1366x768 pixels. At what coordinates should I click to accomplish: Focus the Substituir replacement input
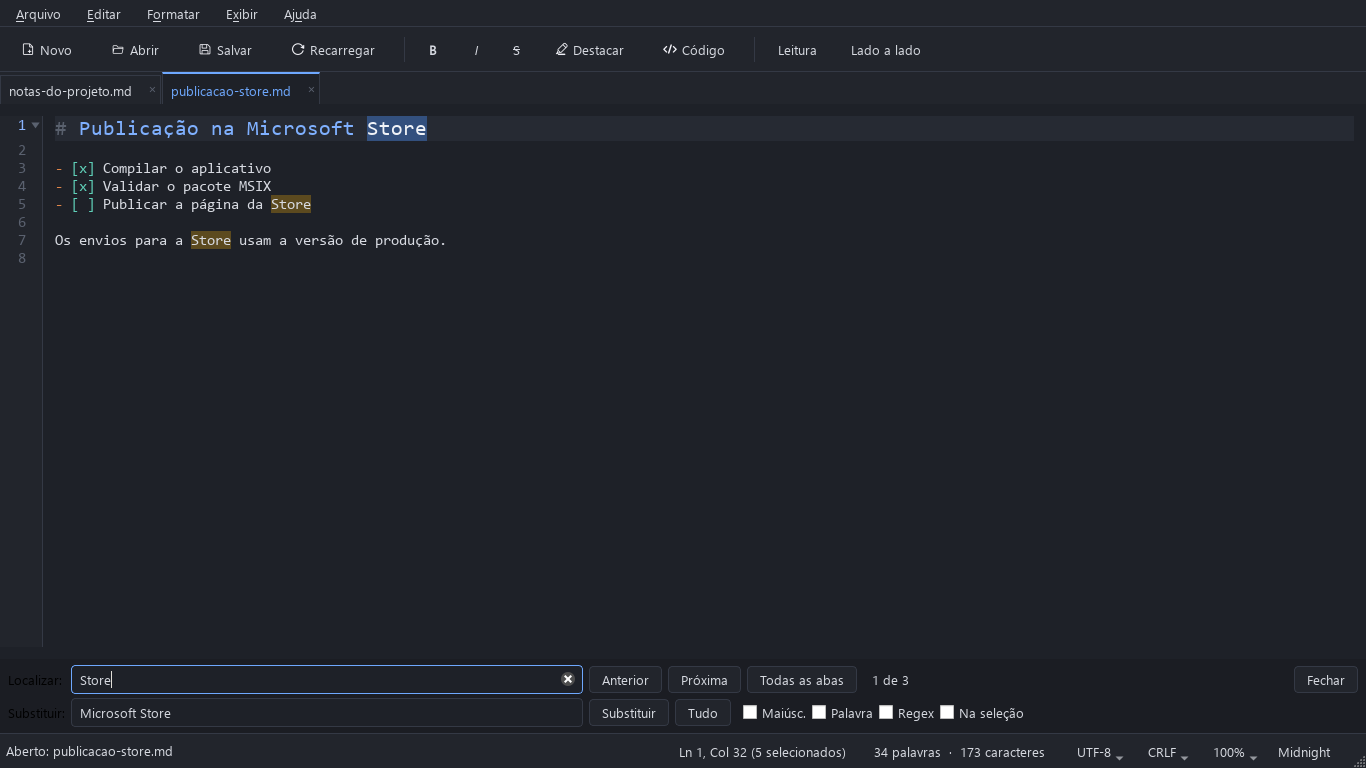tap(327, 713)
